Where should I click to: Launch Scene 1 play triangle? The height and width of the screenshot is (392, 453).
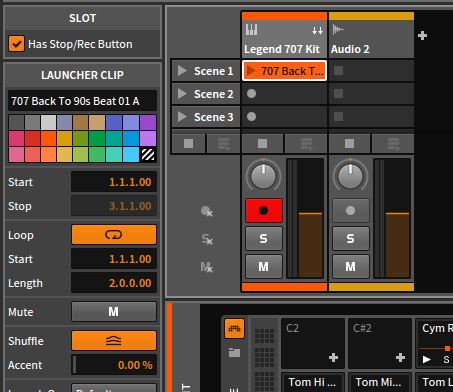click(x=182, y=71)
